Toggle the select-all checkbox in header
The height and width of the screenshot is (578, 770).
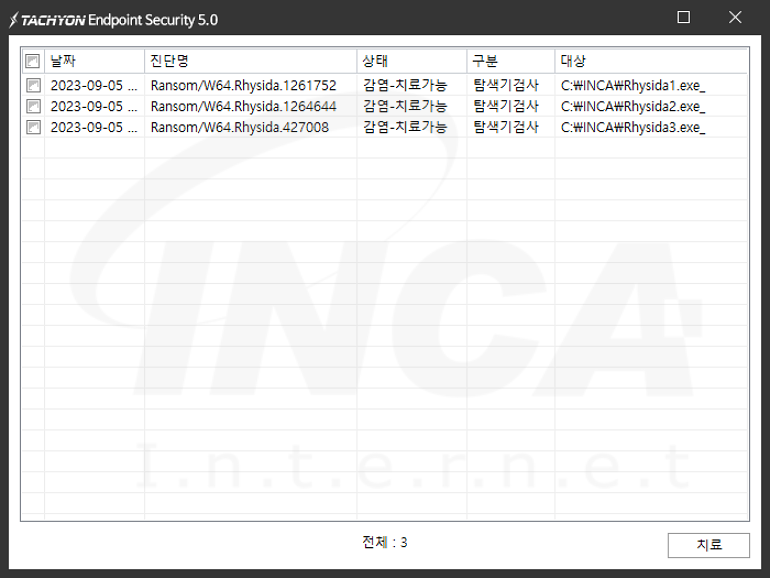(x=32, y=61)
